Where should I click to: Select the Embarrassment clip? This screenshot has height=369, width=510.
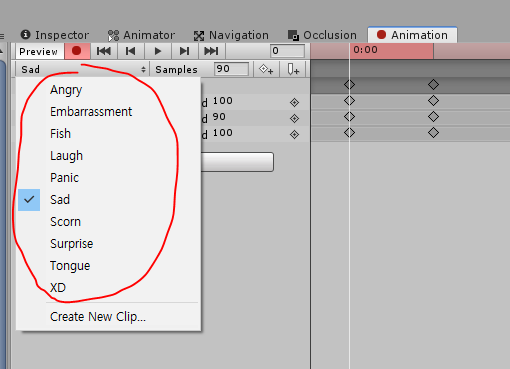click(108, 112)
